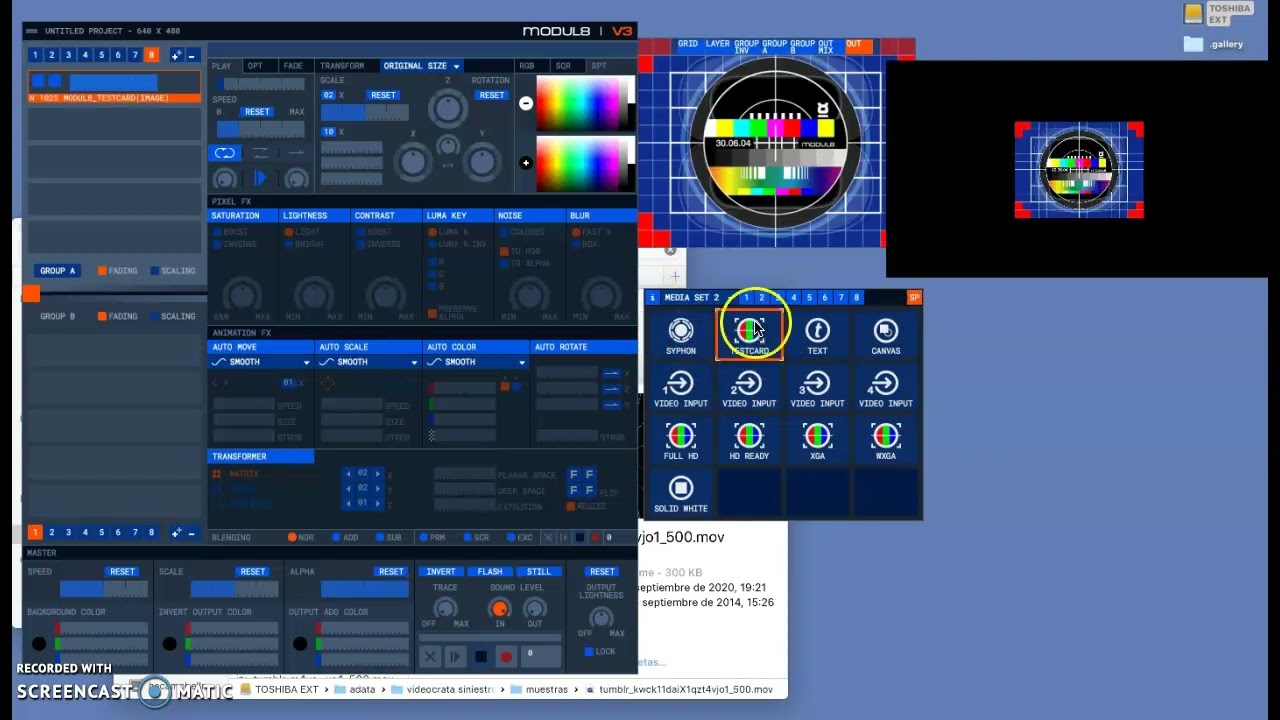The height and width of the screenshot is (720, 1280).
Task: Click the master step-play button
Action: pos(455,656)
